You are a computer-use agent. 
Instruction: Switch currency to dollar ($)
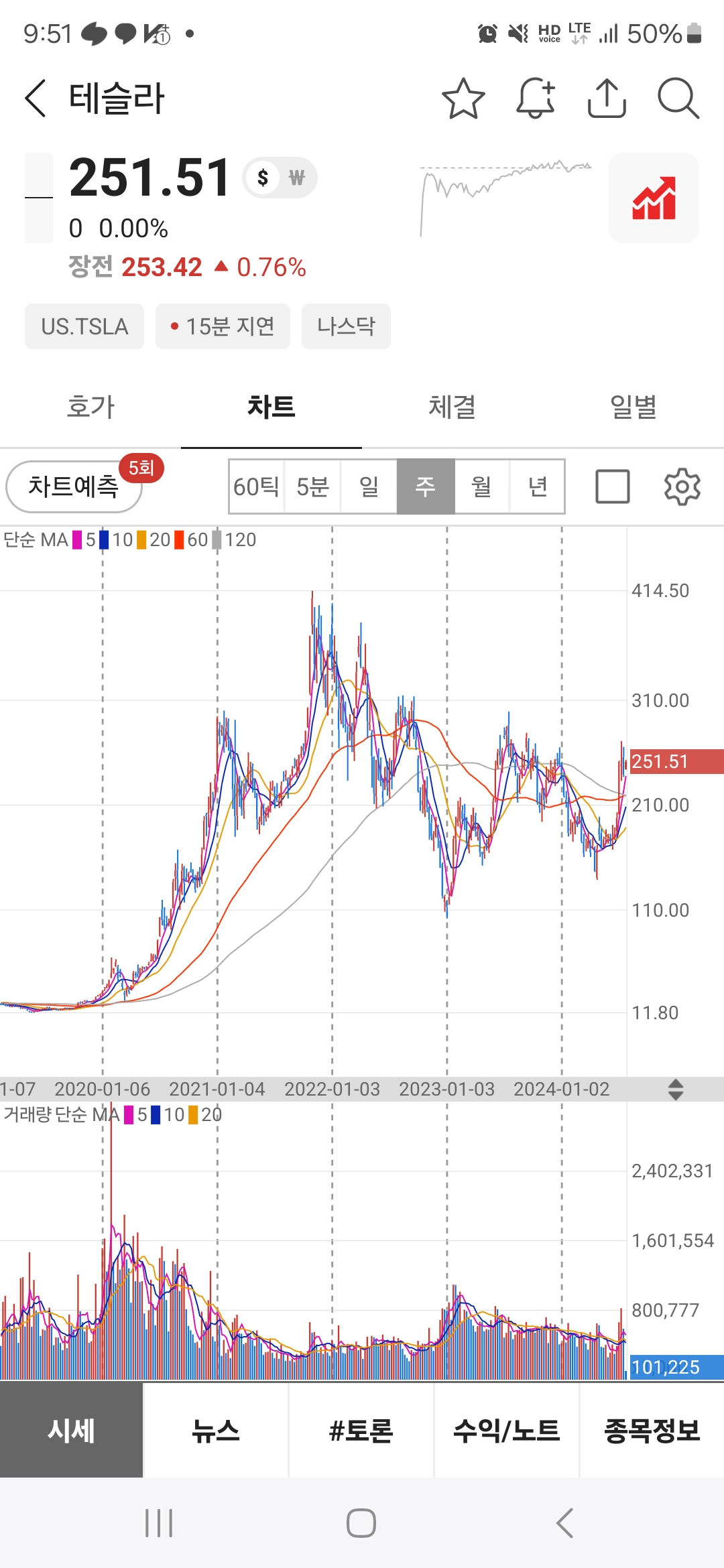click(x=263, y=178)
